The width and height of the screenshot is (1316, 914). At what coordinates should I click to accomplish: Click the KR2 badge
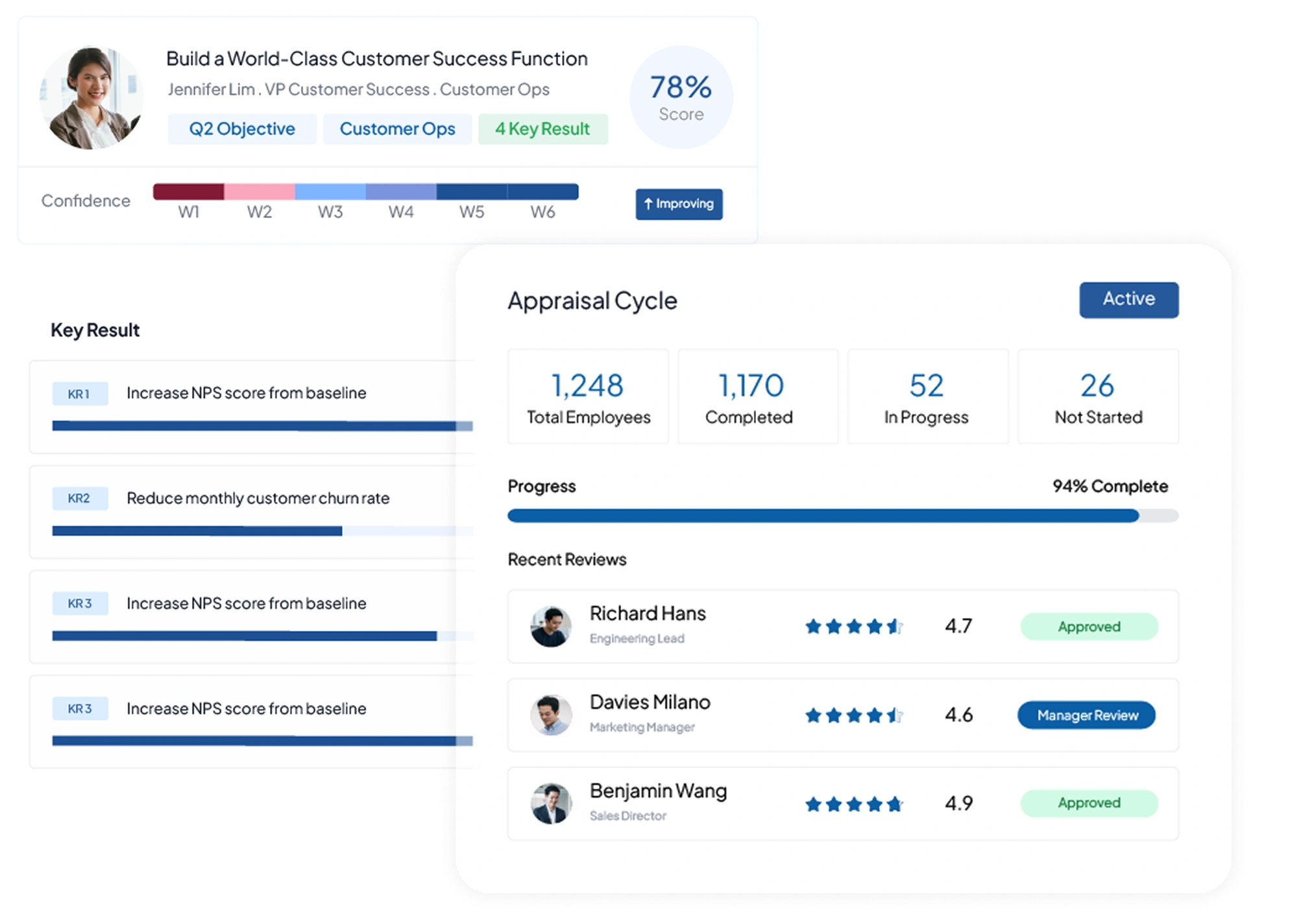tap(80, 499)
